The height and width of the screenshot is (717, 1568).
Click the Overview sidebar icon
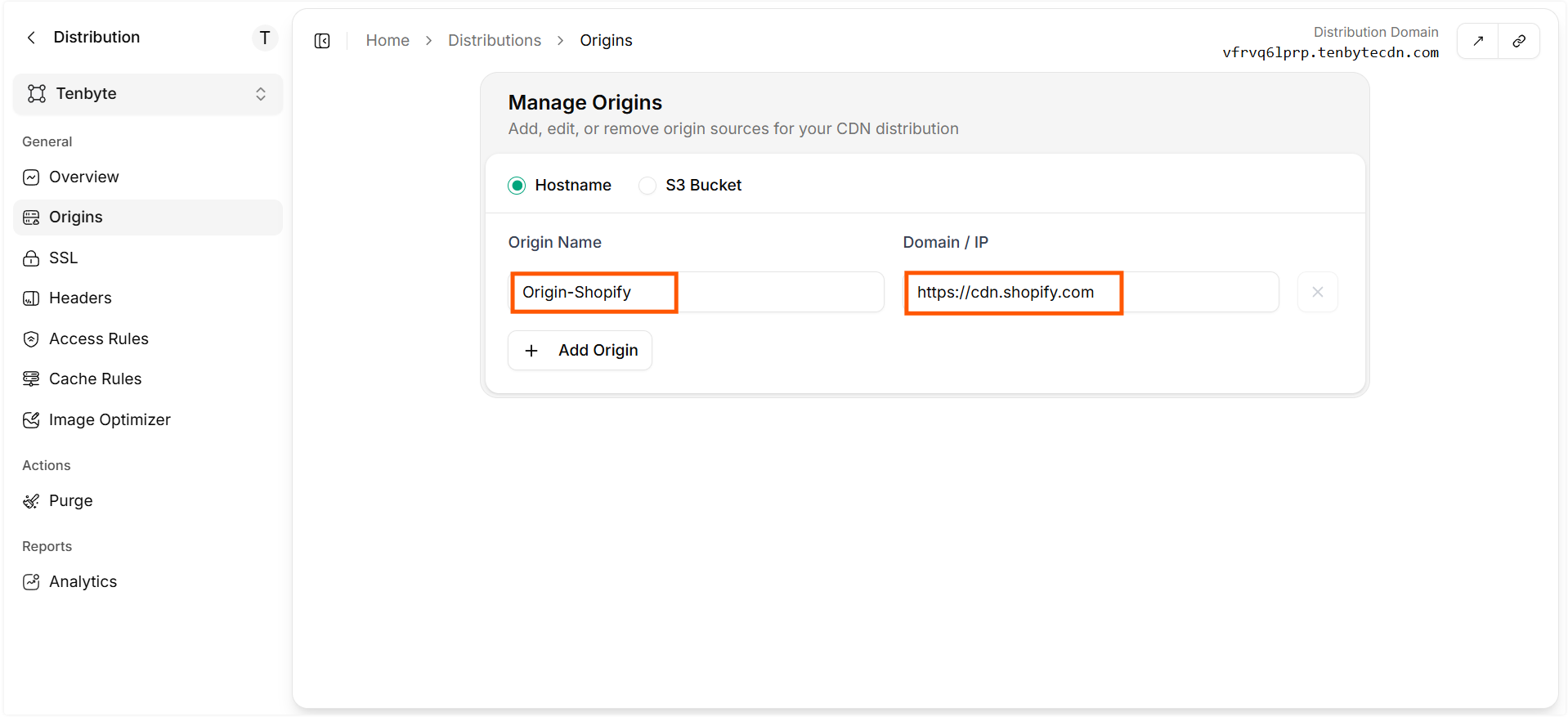coord(31,177)
